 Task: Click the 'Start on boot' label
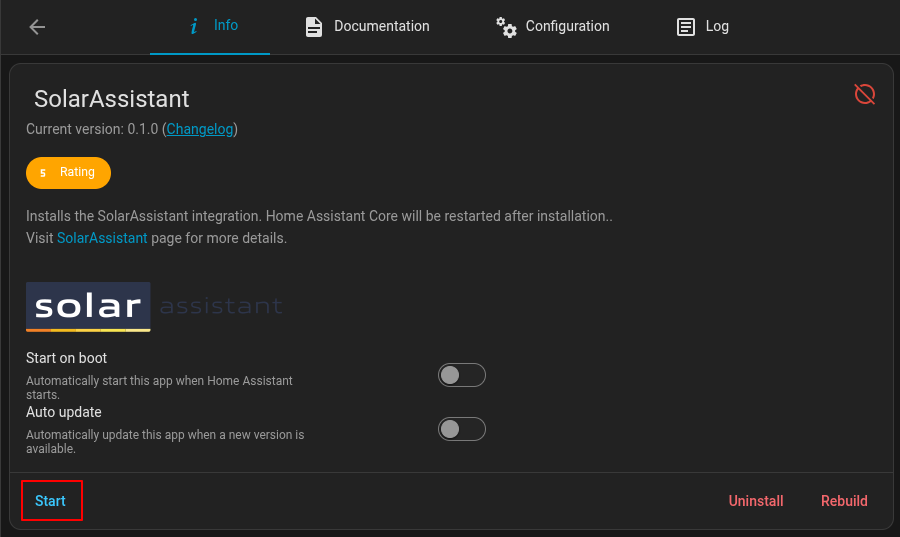click(x=67, y=358)
